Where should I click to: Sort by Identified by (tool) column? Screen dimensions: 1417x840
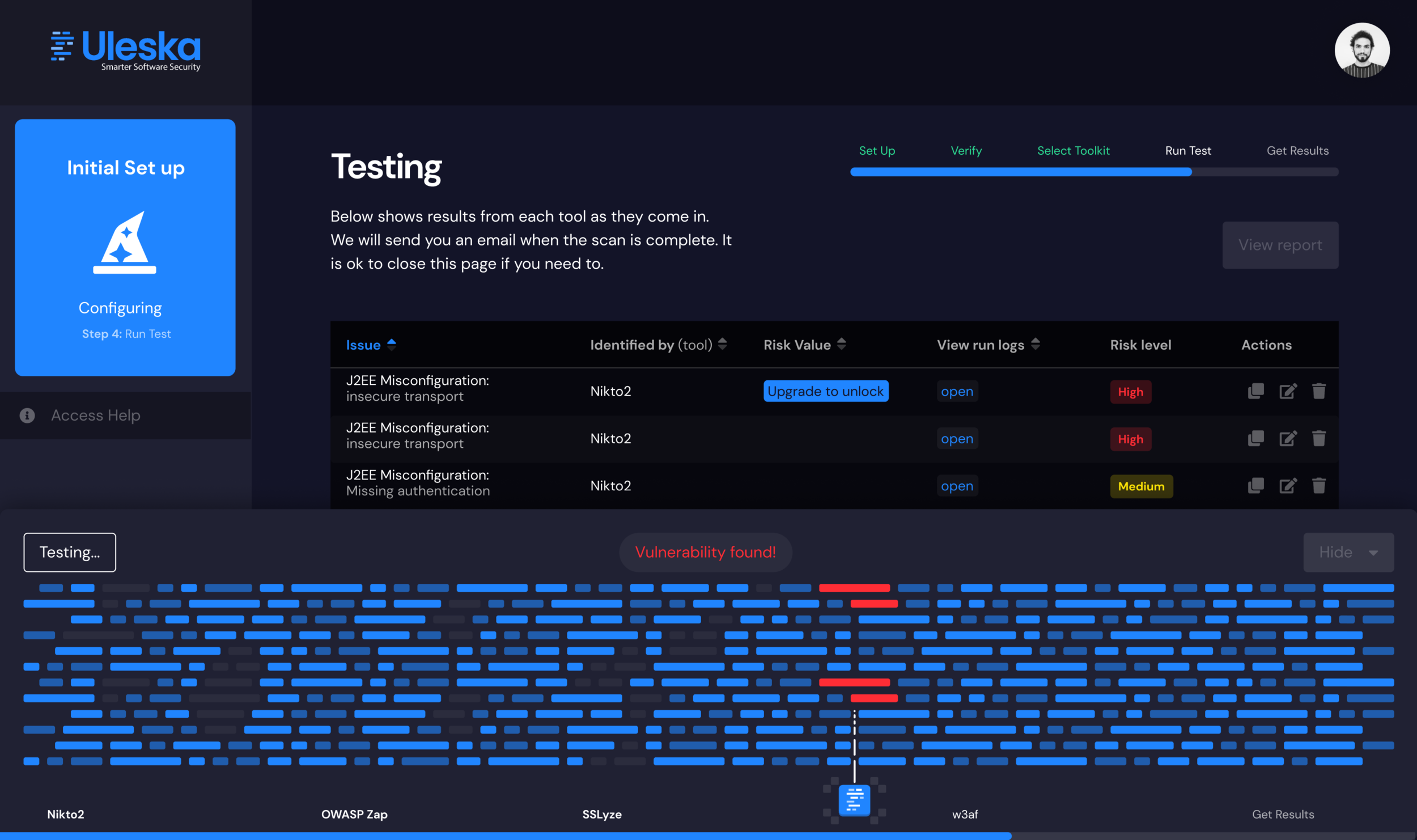(x=658, y=345)
